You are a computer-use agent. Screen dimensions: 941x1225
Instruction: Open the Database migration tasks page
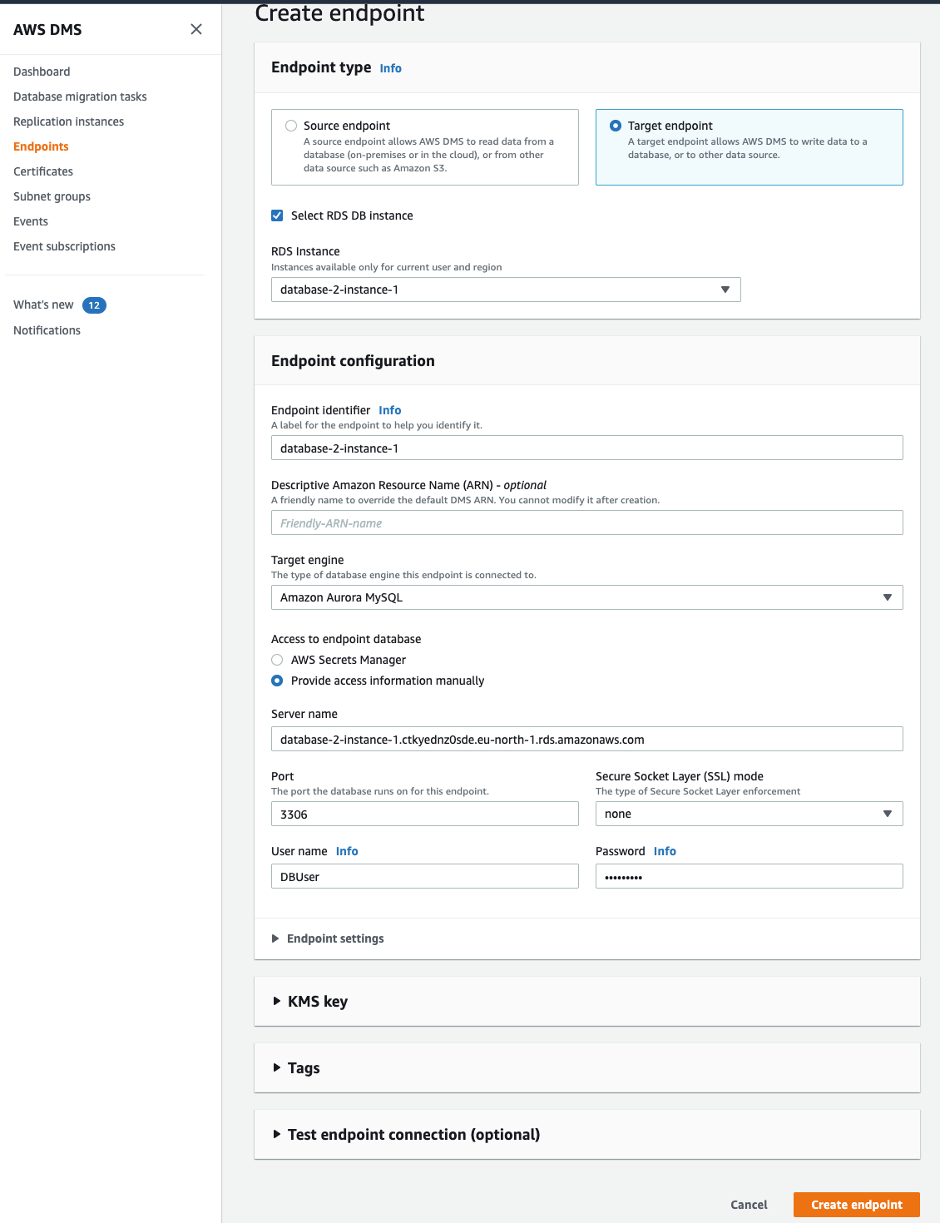click(x=79, y=96)
